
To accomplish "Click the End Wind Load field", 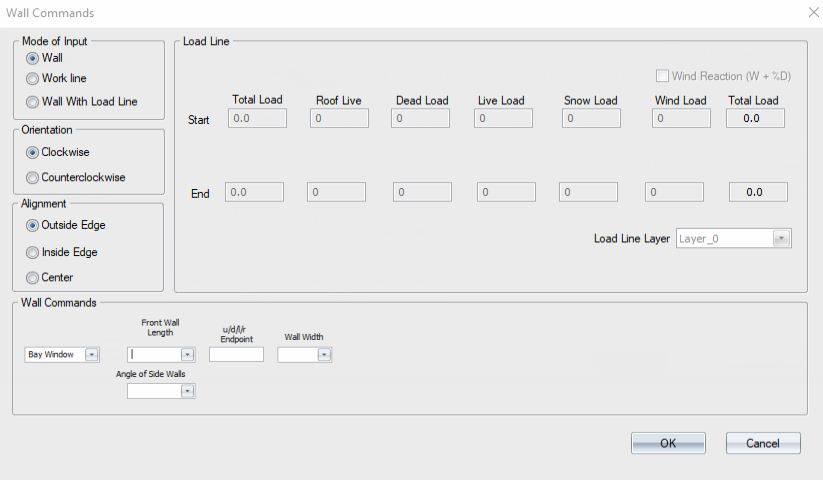I will [674, 193].
